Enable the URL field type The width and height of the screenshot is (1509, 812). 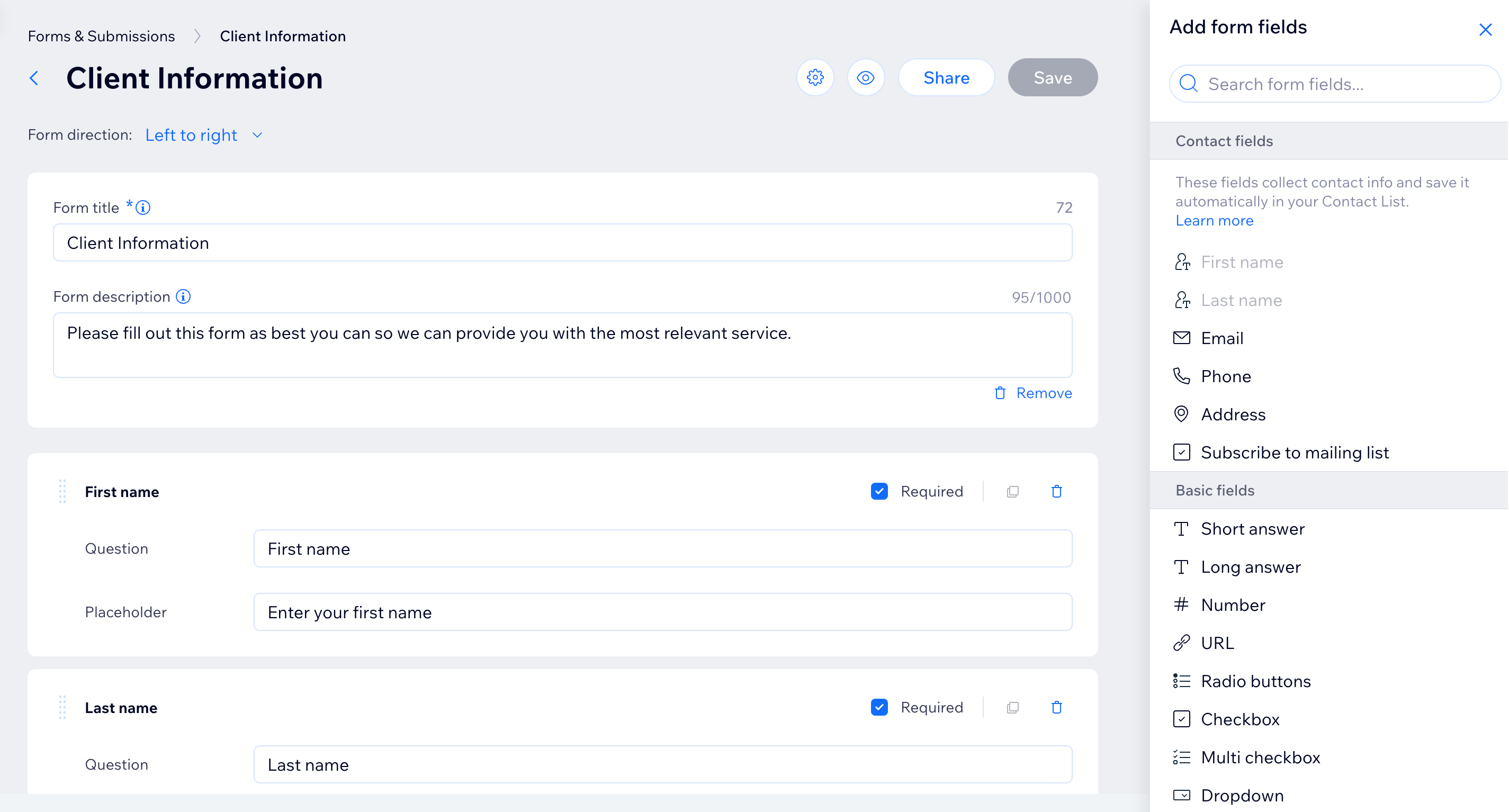[x=1217, y=643]
